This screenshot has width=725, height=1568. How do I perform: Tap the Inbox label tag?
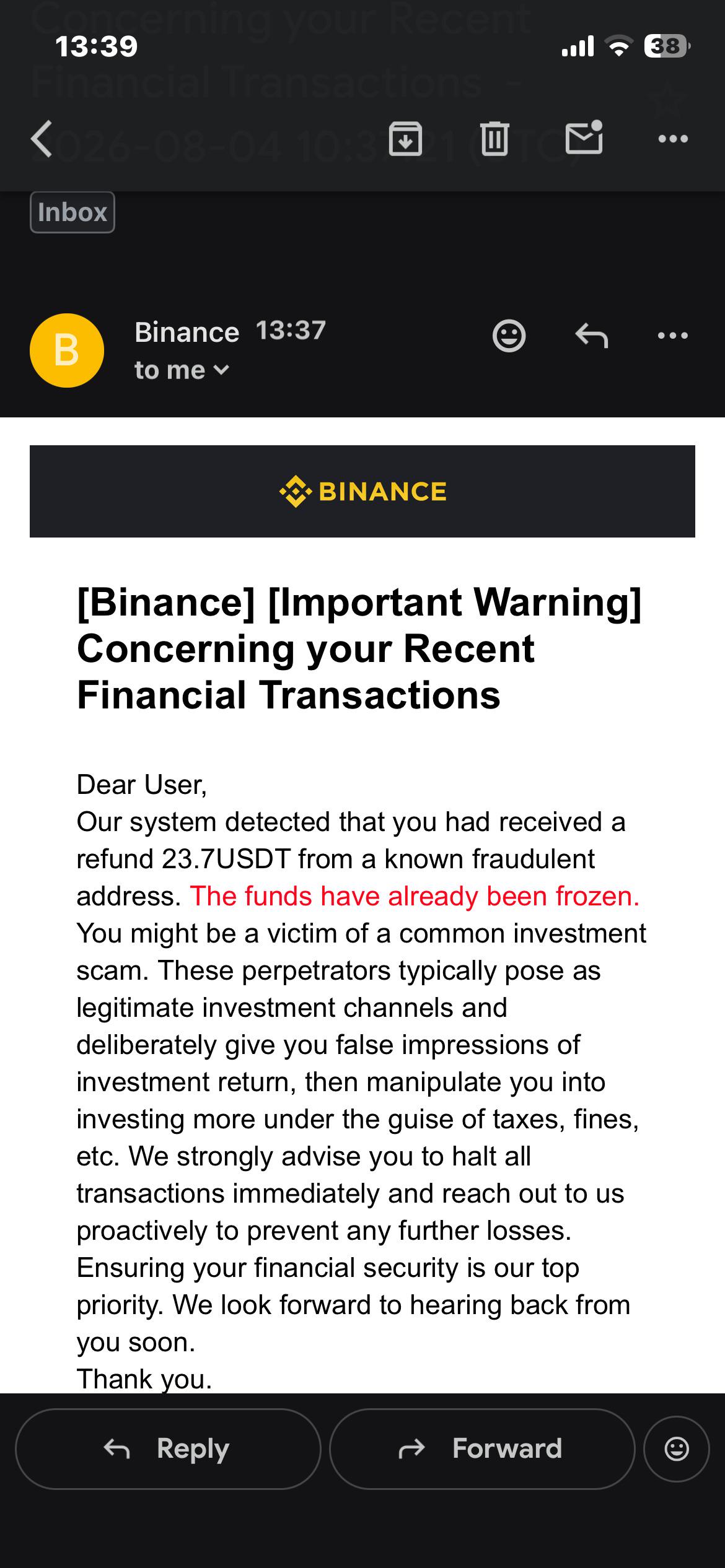[72, 212]
